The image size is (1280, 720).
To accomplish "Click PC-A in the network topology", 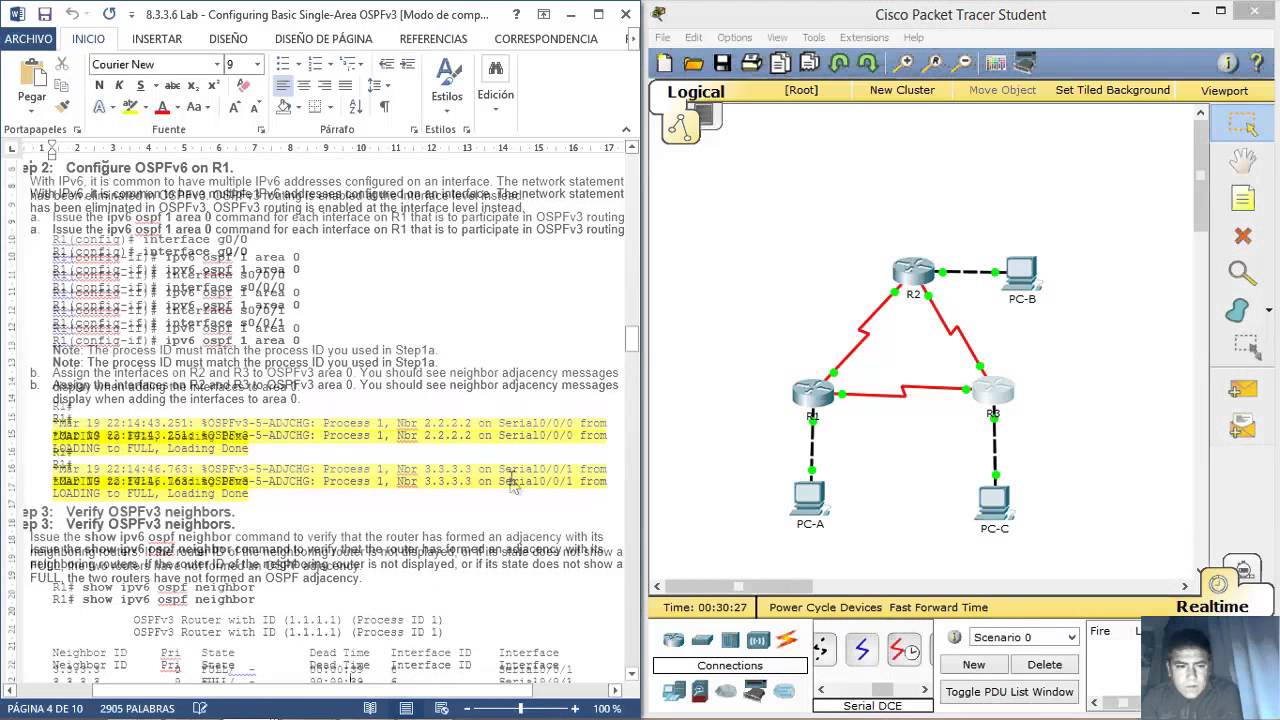I will point(809,498).
